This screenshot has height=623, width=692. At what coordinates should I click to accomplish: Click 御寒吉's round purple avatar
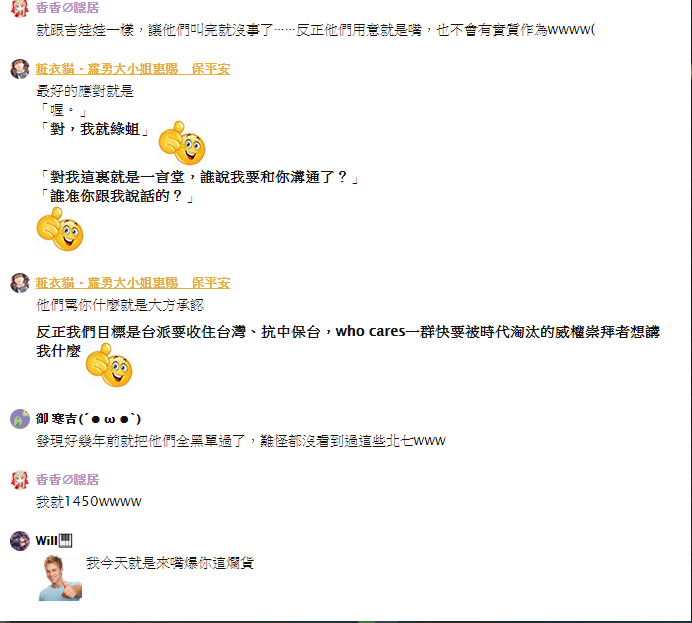point(20,419)
